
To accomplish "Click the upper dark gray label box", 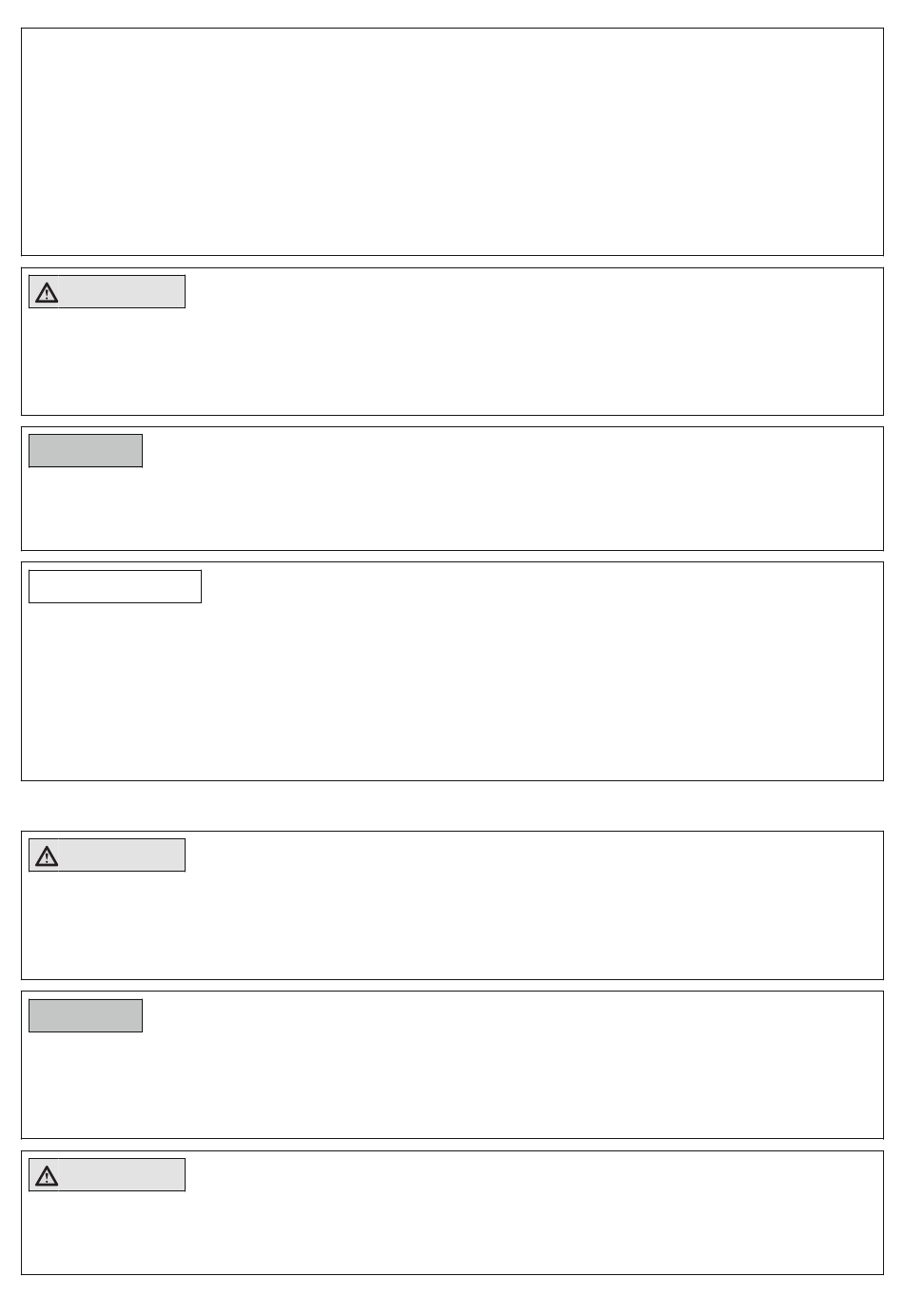I will [86, 451].
